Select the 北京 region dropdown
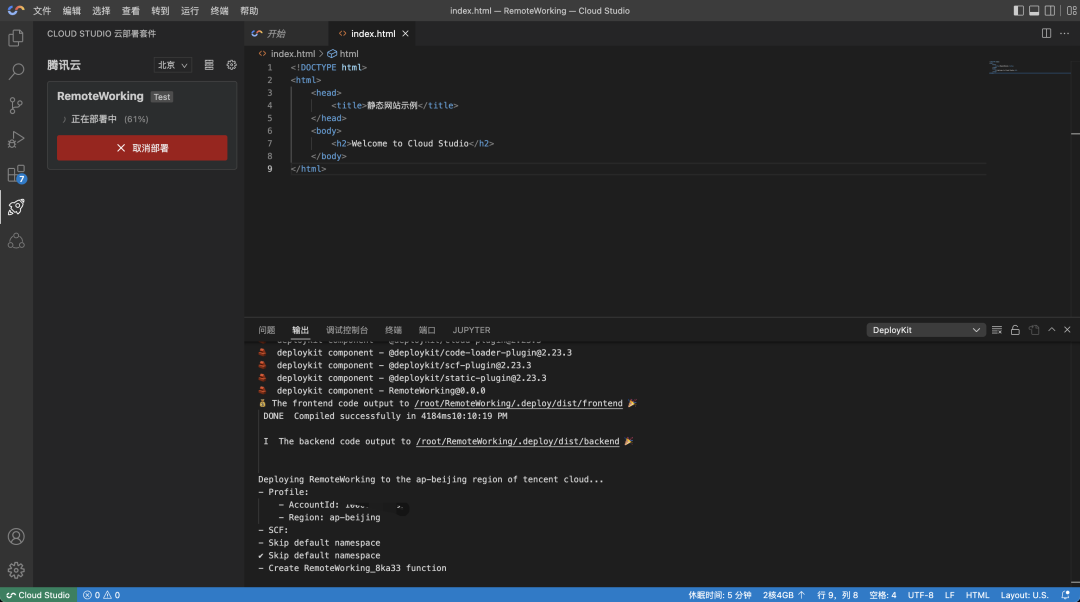The image size is (1080, 602). point(172,65)
